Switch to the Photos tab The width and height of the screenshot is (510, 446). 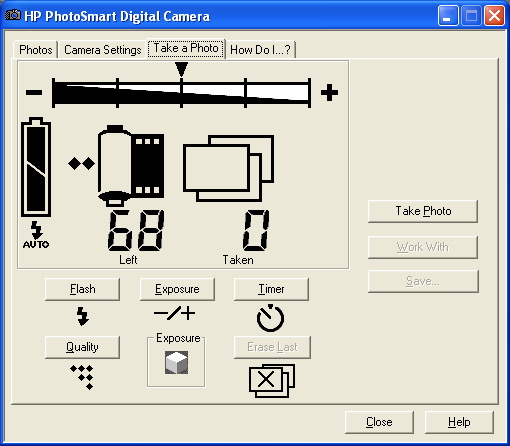pyautogui.click(x=36, y=50)
